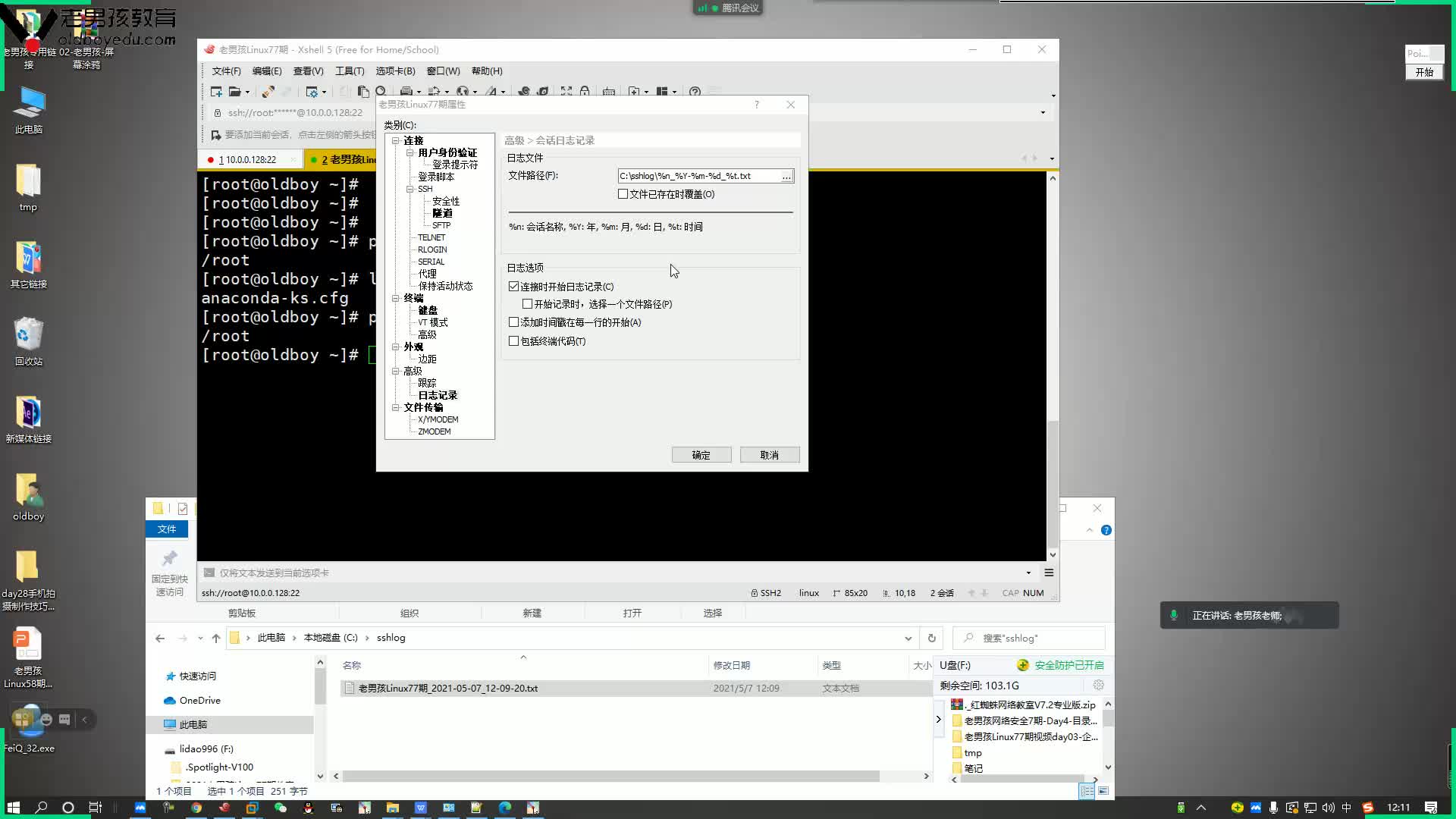The height and width of the screenshot is (819, 1456).
Task: Click the Paste clipboard icon in Xshell toolbar
Action: click(x=363, y=92)
